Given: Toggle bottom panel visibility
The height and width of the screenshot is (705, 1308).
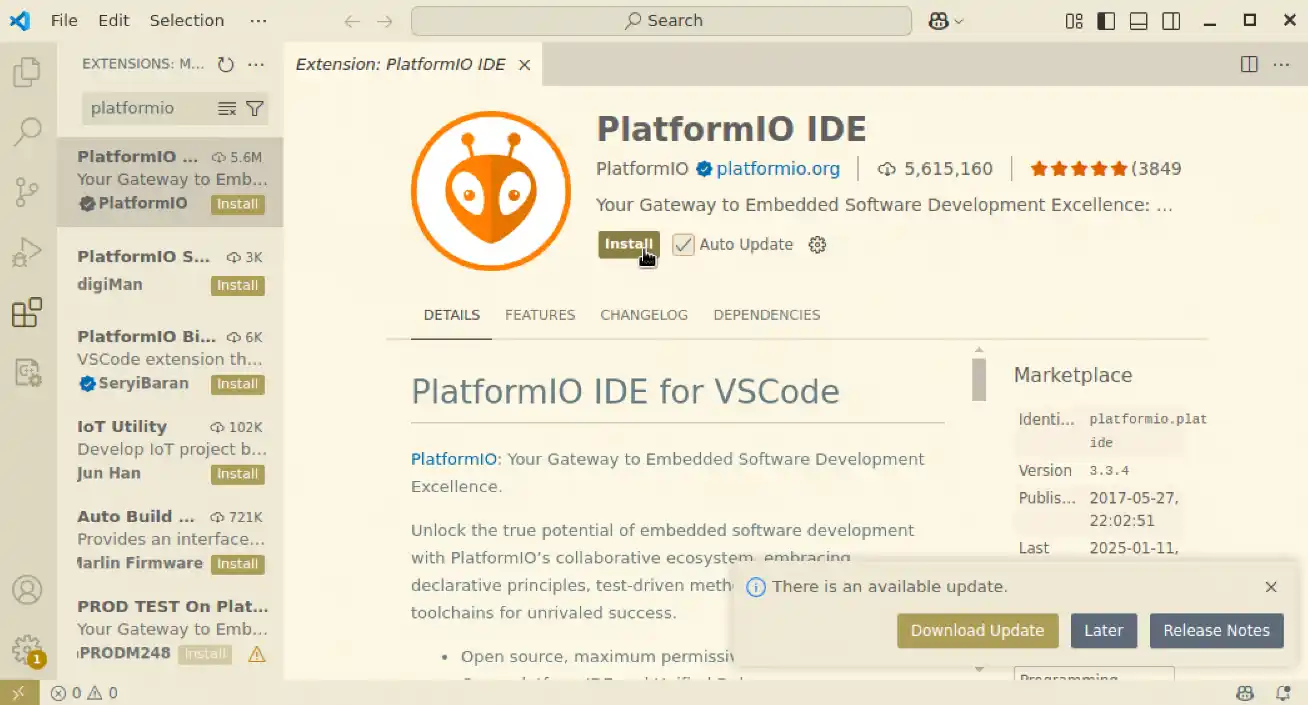Looking at the screenshot, I should [1138, 21].
